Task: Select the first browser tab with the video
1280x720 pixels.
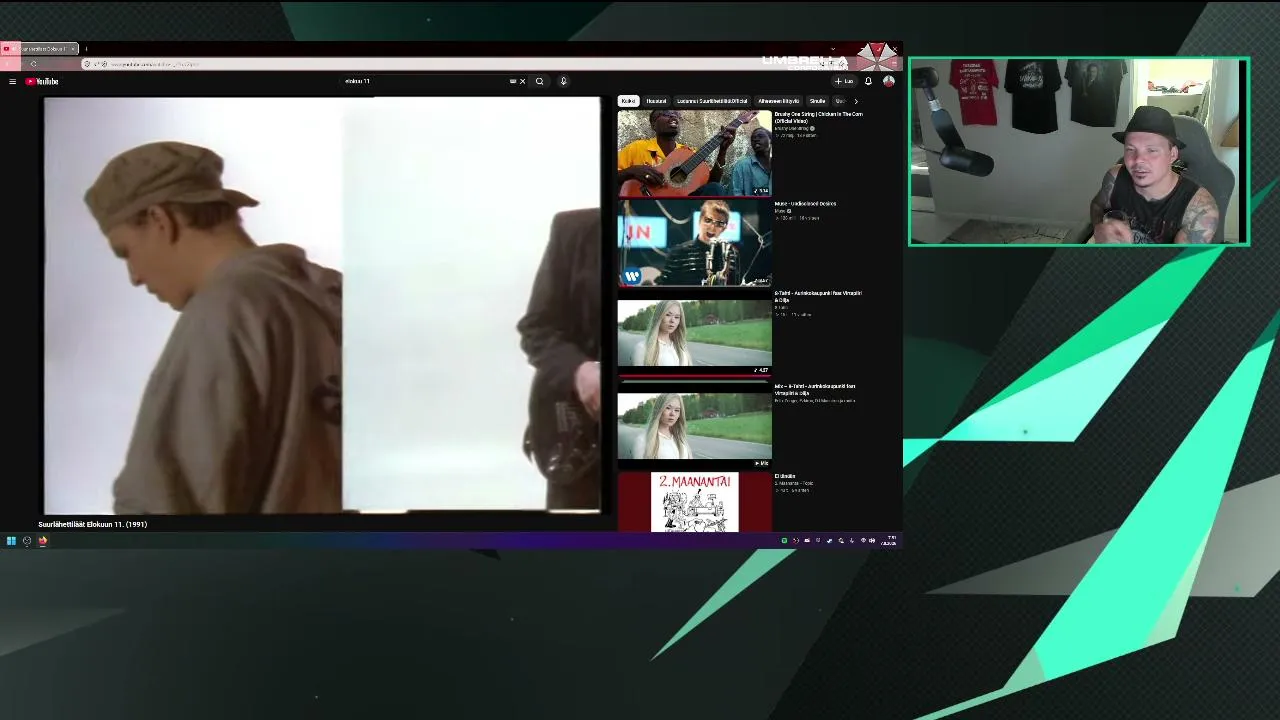Action: point(41,48)
